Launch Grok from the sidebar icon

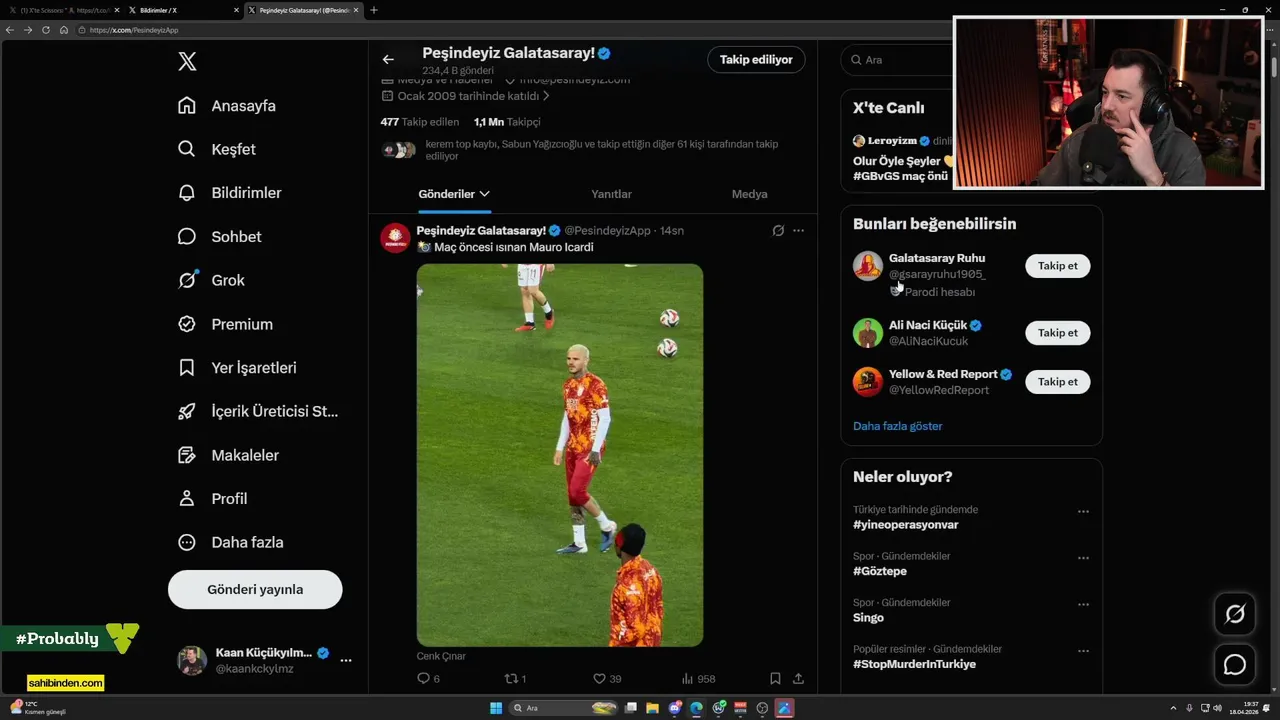click(x=187, y=280)
